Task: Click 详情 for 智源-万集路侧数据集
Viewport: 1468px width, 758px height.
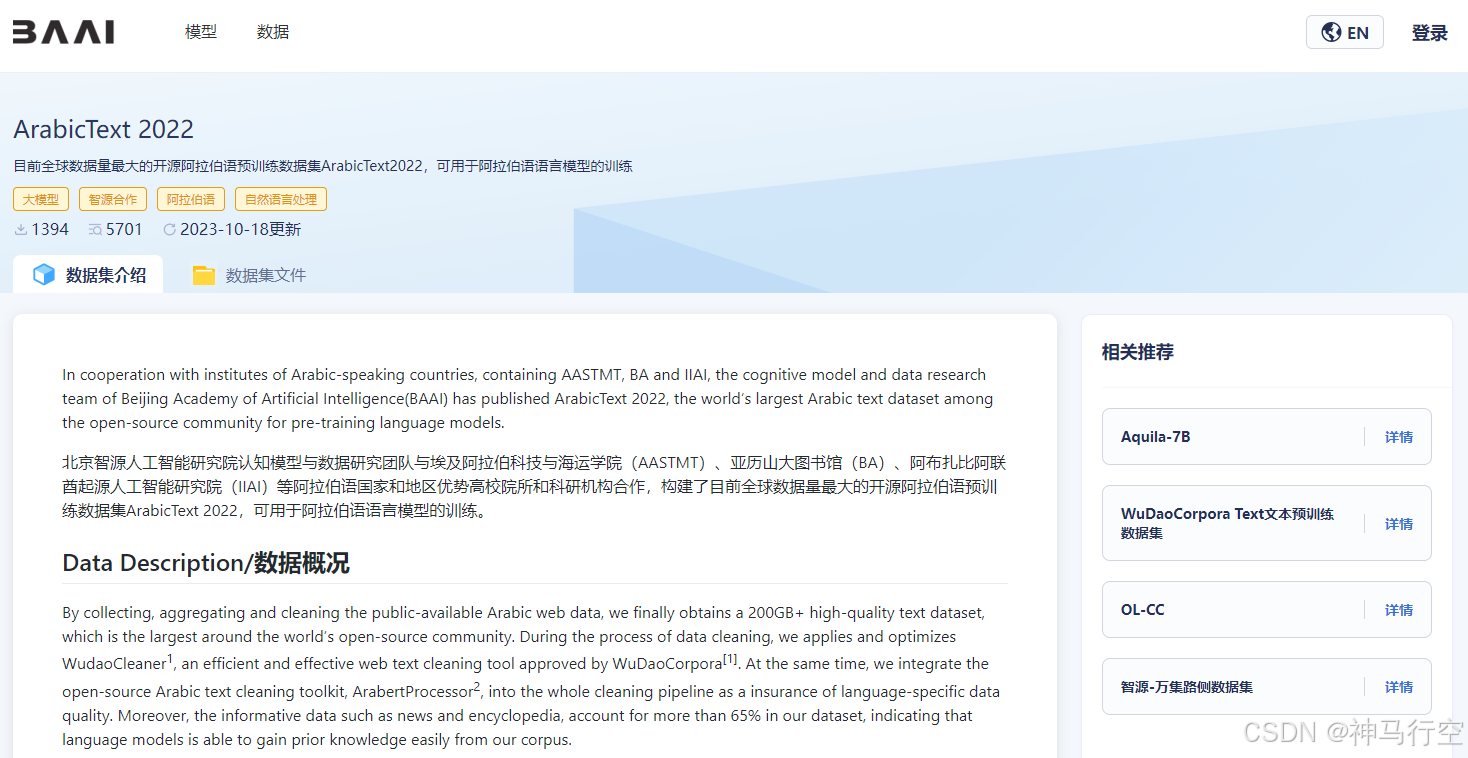Action: tap(1399, 687)
